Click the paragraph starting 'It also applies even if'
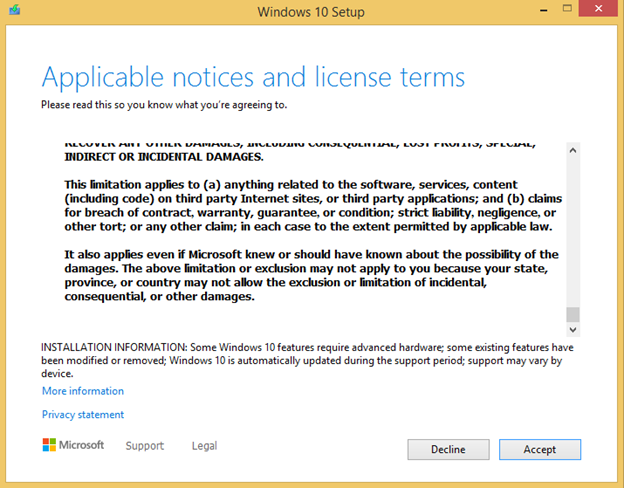The width and height of the screenshot is (624, 488). (312, 275)
